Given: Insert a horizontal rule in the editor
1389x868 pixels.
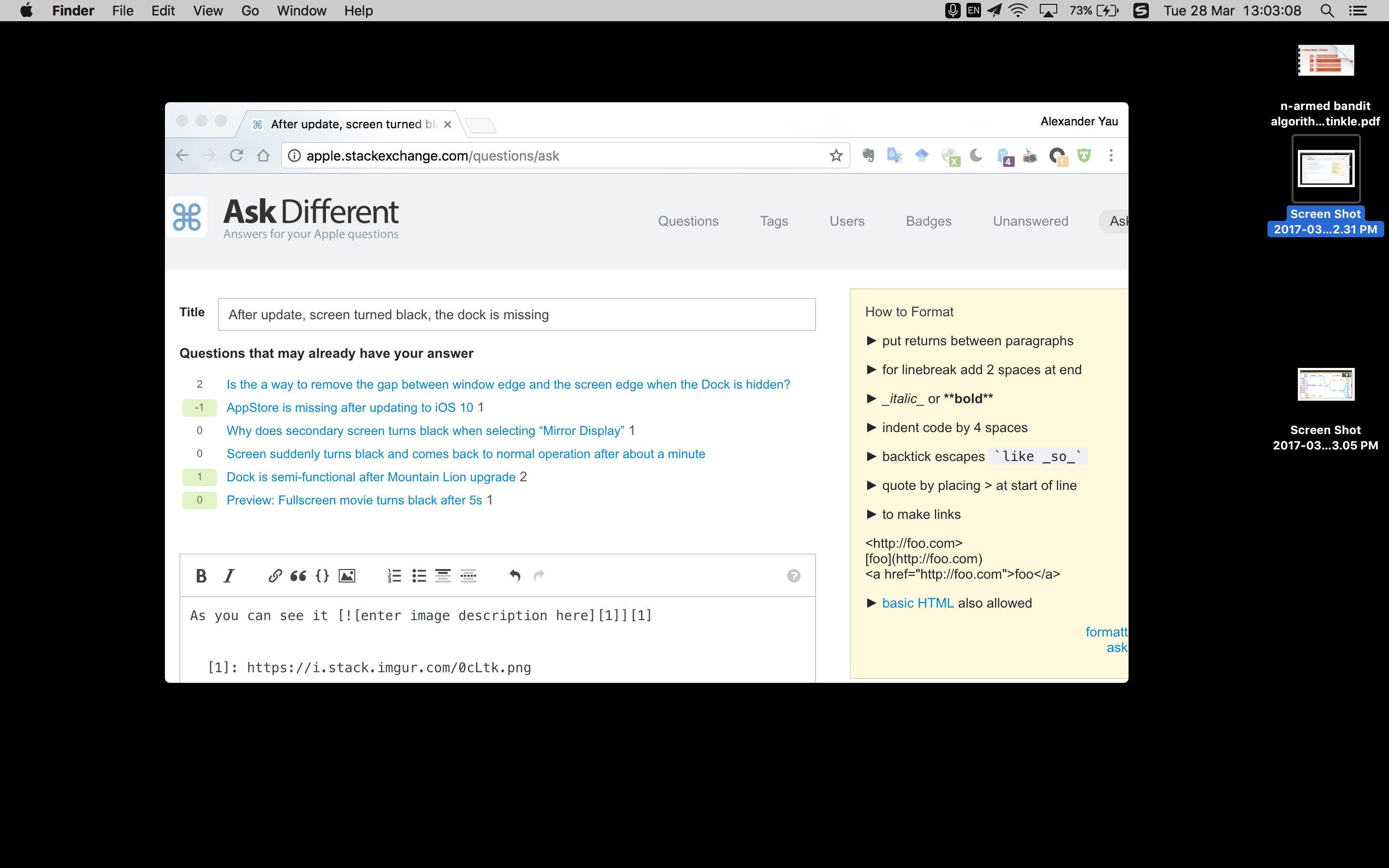Looking at the screenshot, I should [x=468, y=576].
